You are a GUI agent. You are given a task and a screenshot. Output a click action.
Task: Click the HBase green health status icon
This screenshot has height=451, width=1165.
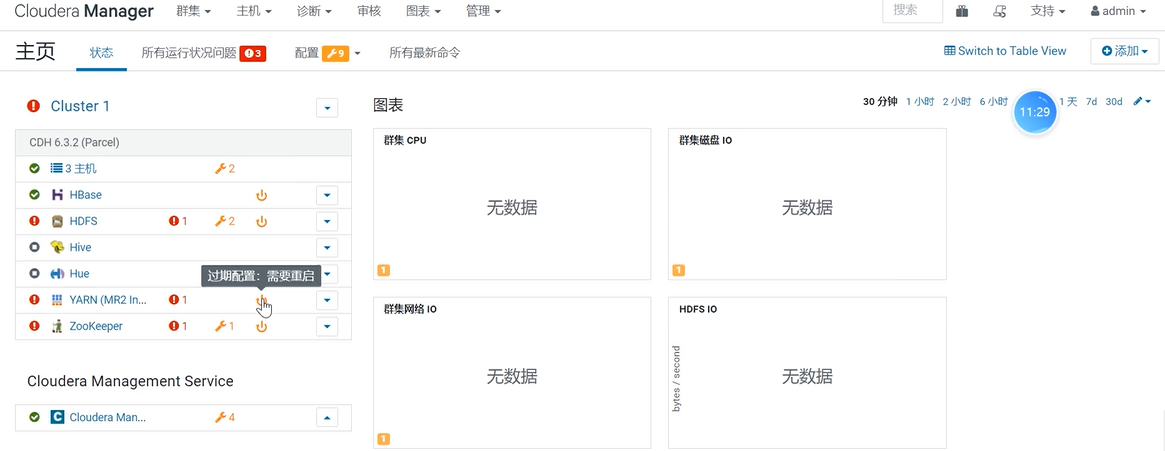(x=34, y=195)
